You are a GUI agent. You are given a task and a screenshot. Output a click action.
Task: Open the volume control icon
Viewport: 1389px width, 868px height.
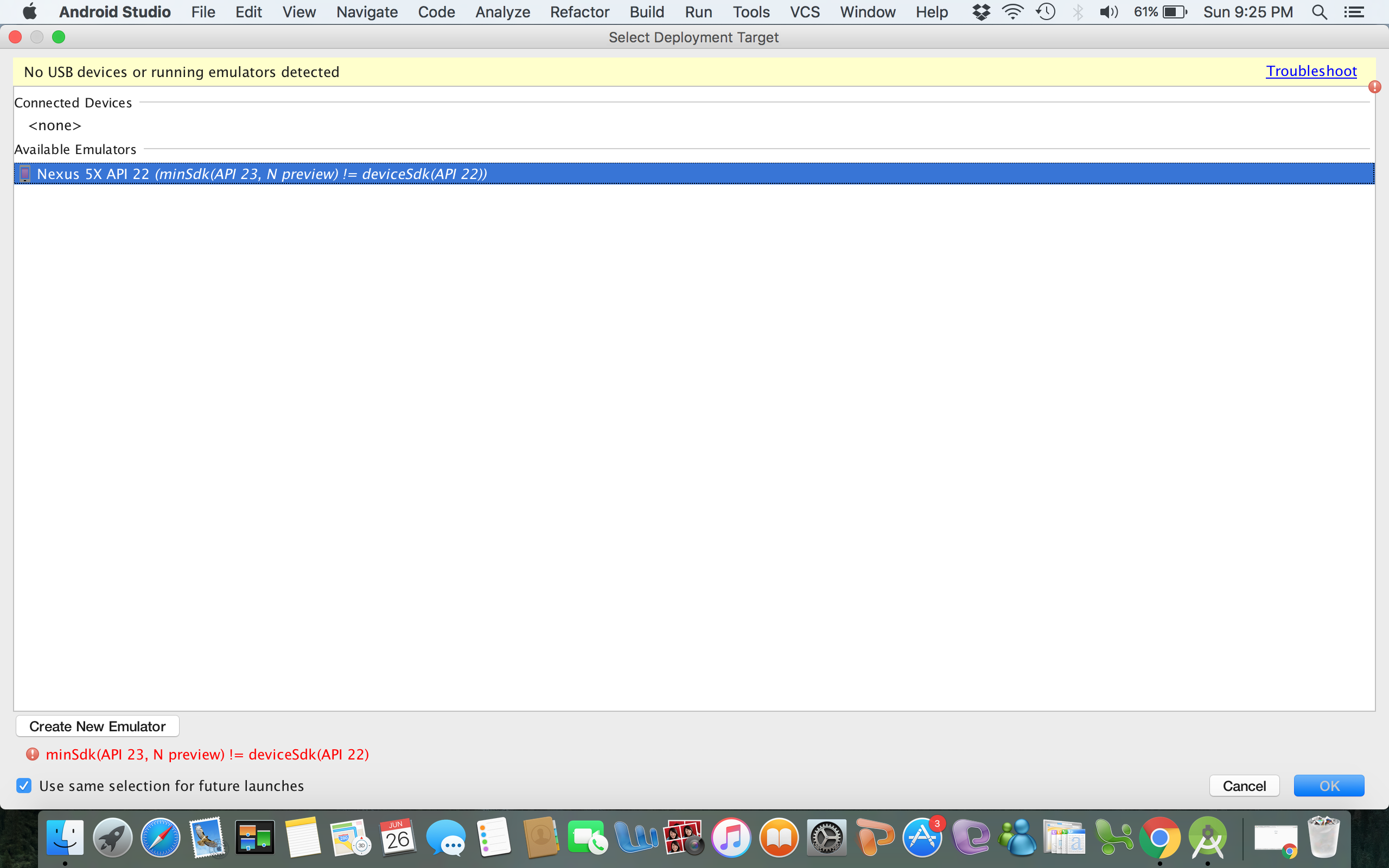[x=1108, y=12]
